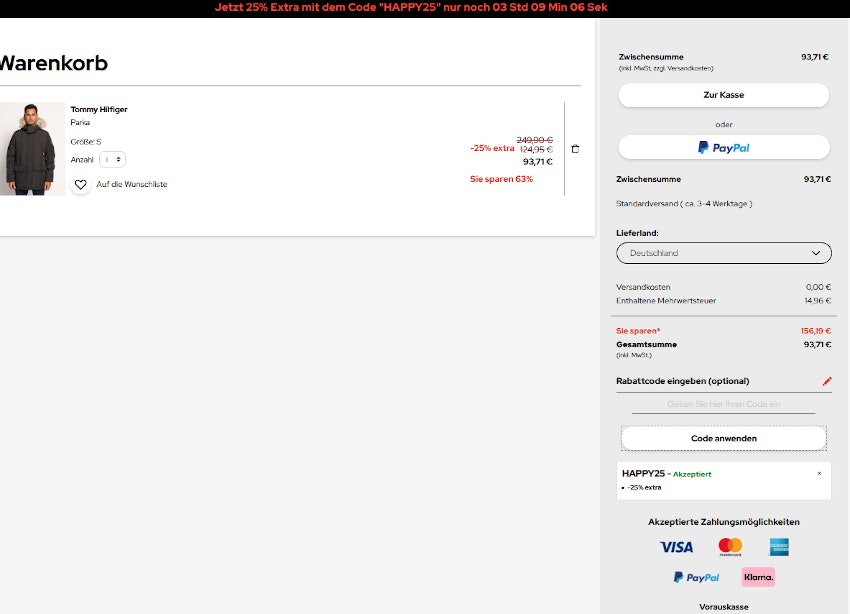Click the American Express logo
Viewport: 850px width, 614px height.
[779, 547]
